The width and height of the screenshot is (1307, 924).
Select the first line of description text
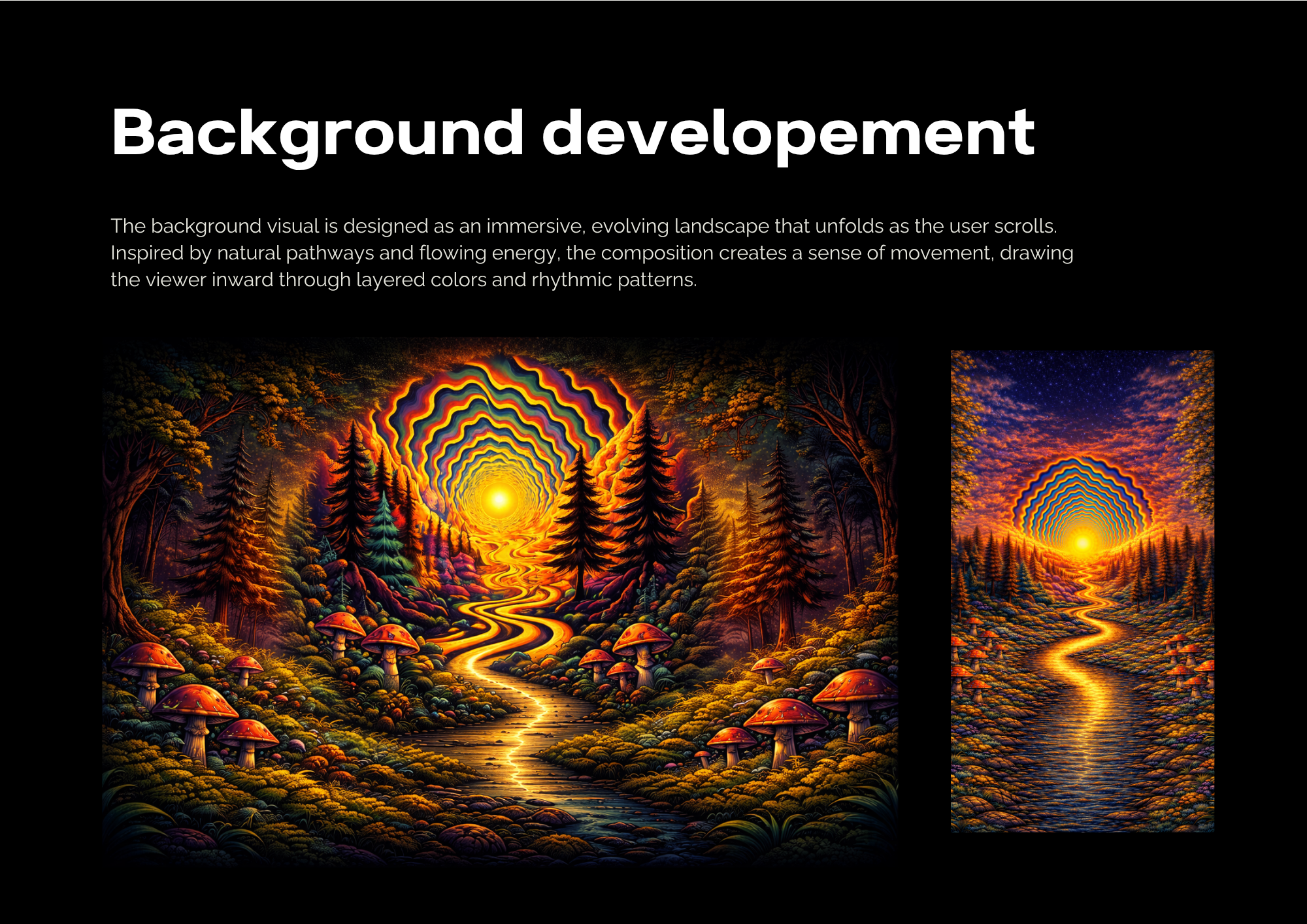pyautogui.click(x=584, y=226)
